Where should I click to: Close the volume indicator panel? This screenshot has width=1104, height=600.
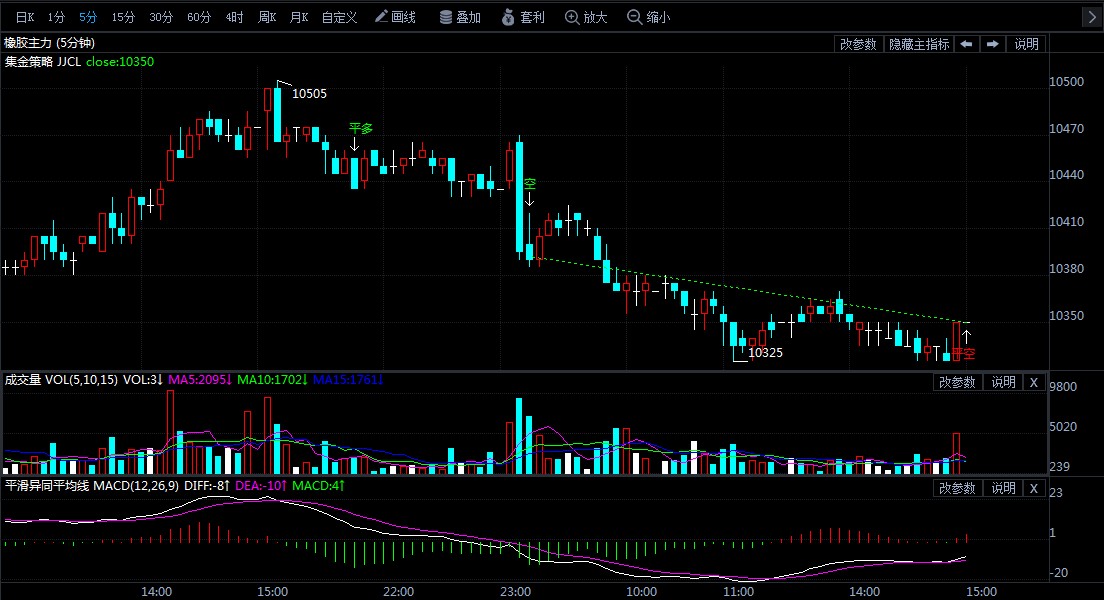(1034, 382)
